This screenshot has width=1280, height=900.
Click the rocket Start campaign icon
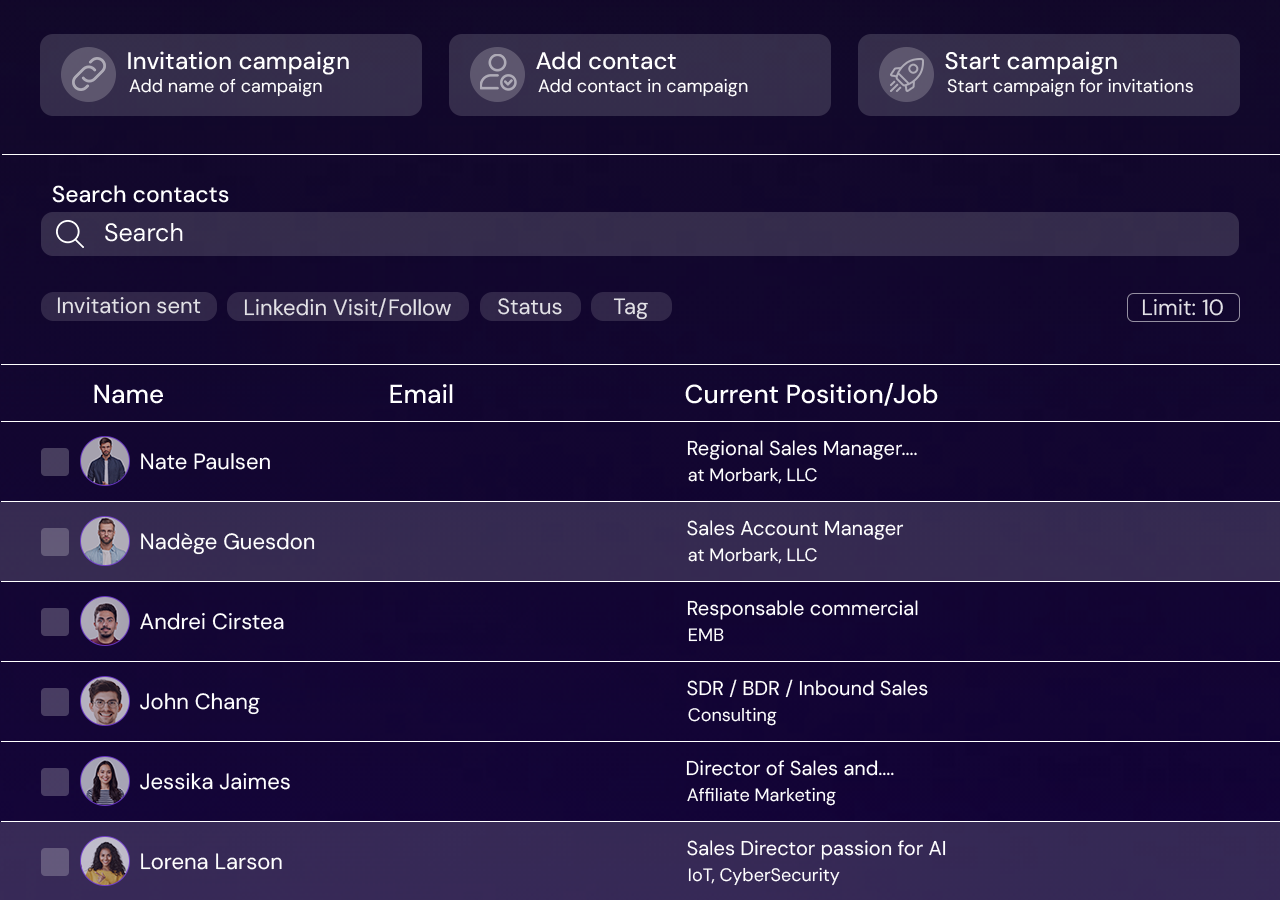click(906, 75)
